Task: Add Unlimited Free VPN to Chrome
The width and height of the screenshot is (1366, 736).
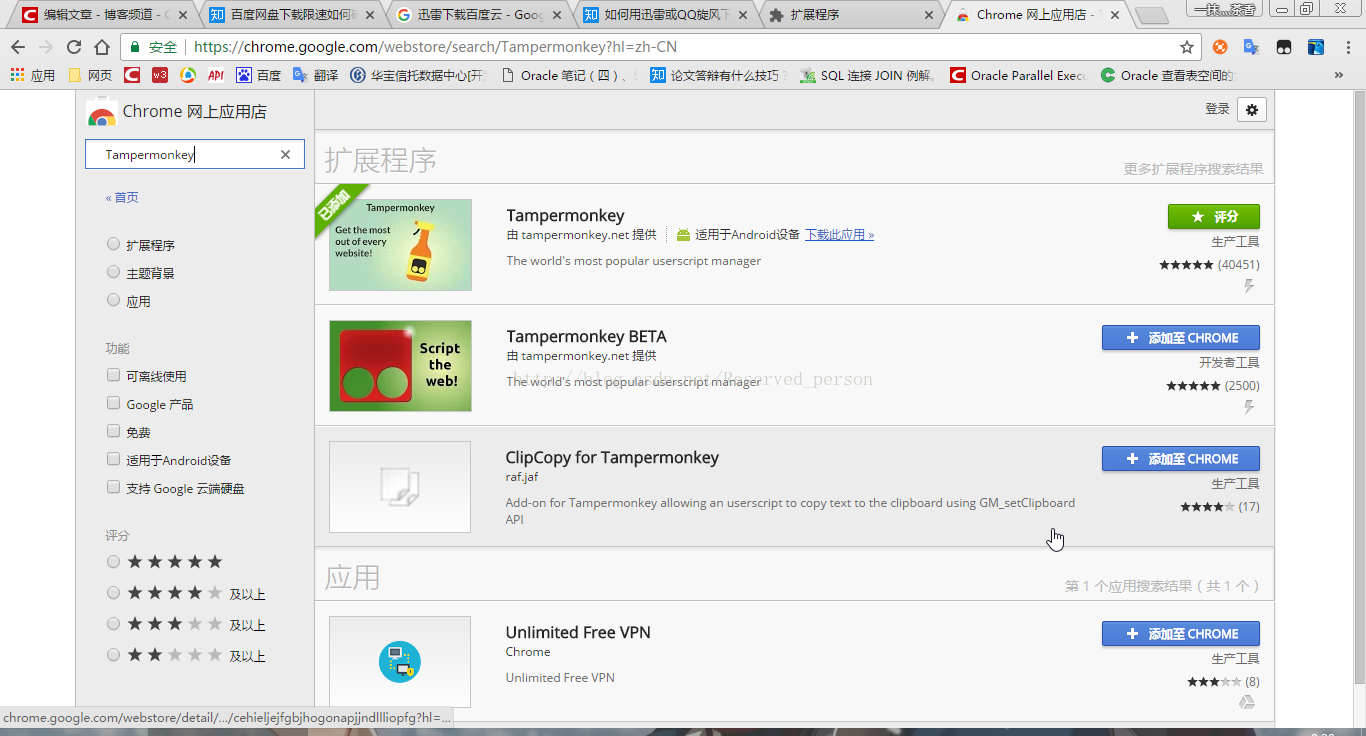Action: [1181, 633]
